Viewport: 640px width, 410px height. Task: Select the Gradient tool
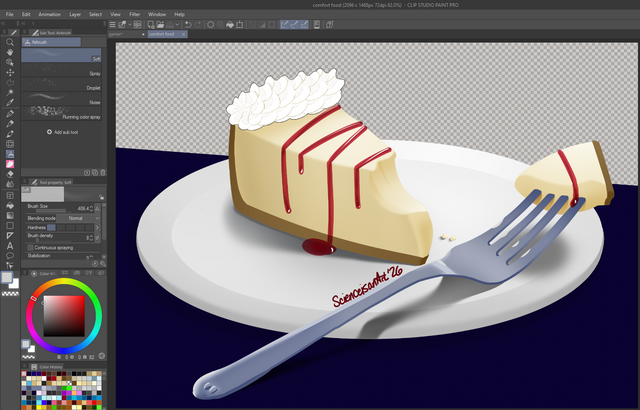tap(10, 215)
